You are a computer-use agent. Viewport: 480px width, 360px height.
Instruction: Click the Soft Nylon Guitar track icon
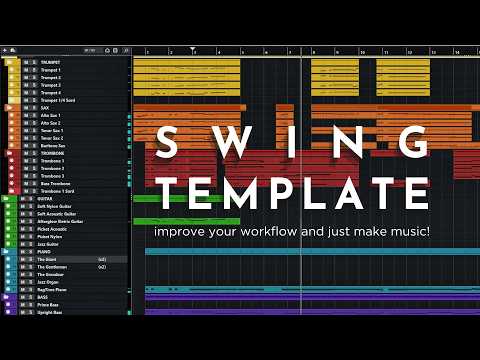8,206
